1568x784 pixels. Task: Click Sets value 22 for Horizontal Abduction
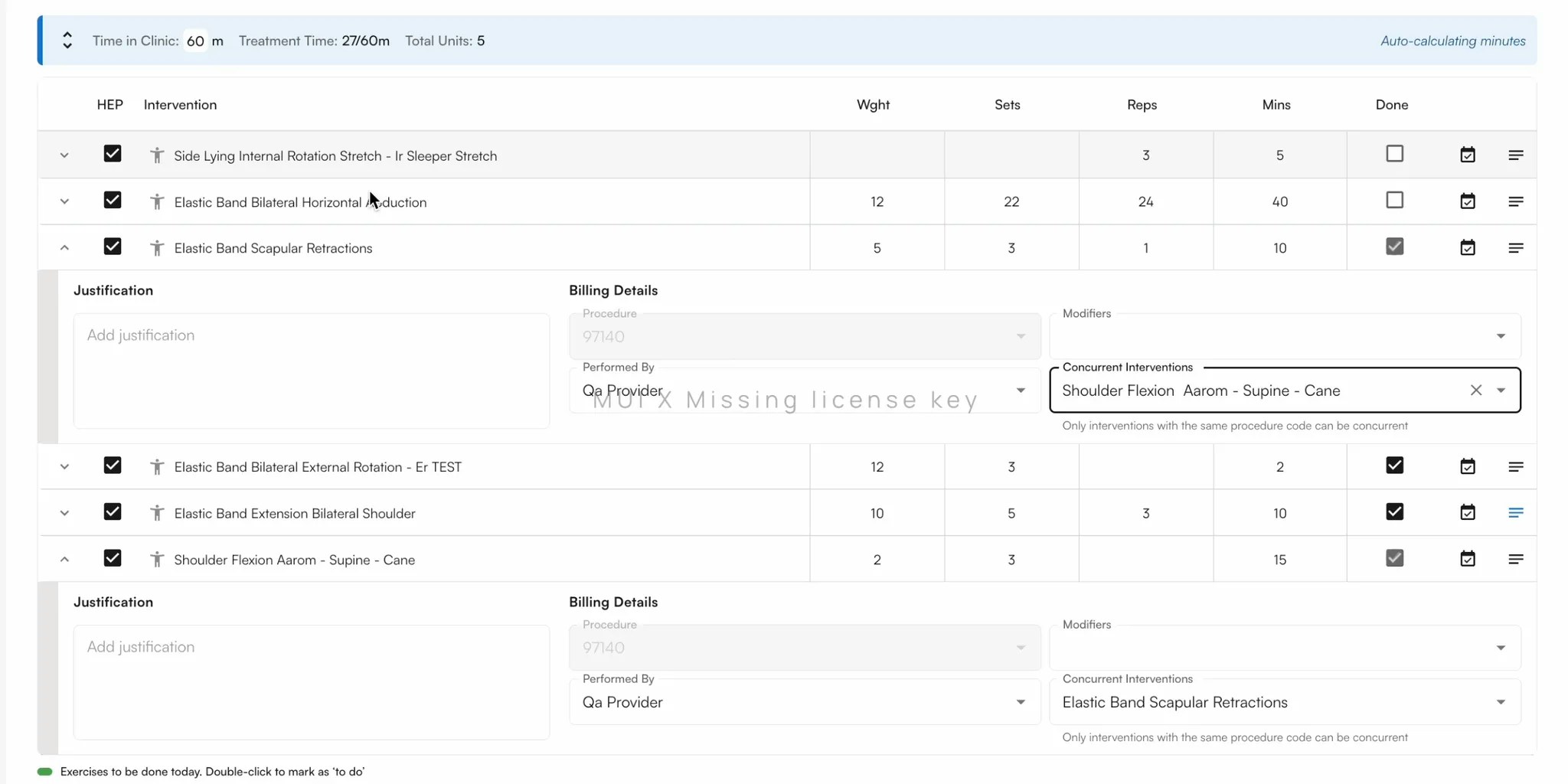1011,201
